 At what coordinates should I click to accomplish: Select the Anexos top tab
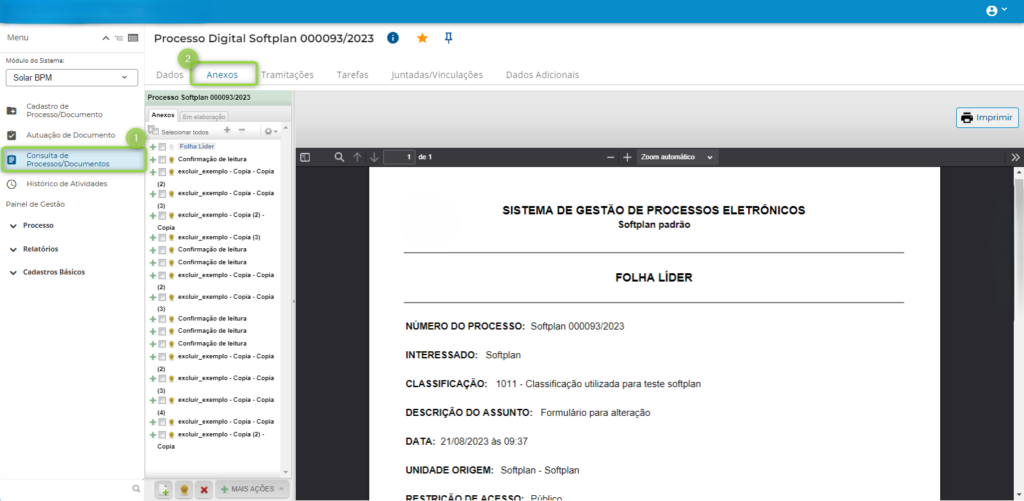223,74
